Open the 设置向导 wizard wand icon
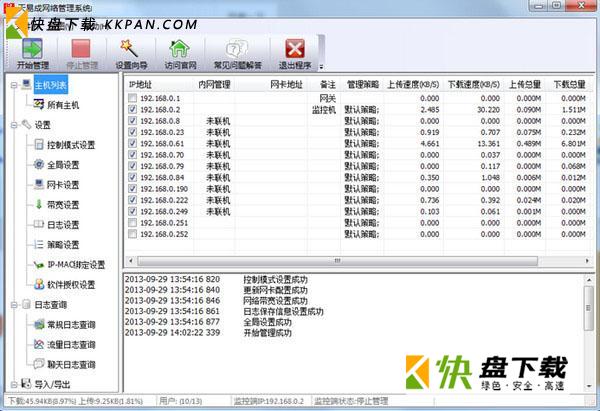Viewport: 600px width, 411px height. (x=129, y=49)
